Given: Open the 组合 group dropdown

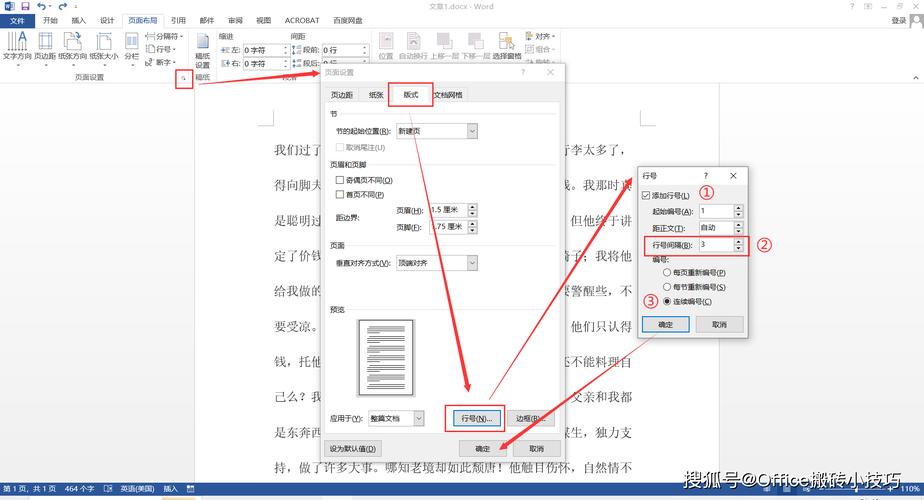Looking at the screenshot, I should [540, 50].
